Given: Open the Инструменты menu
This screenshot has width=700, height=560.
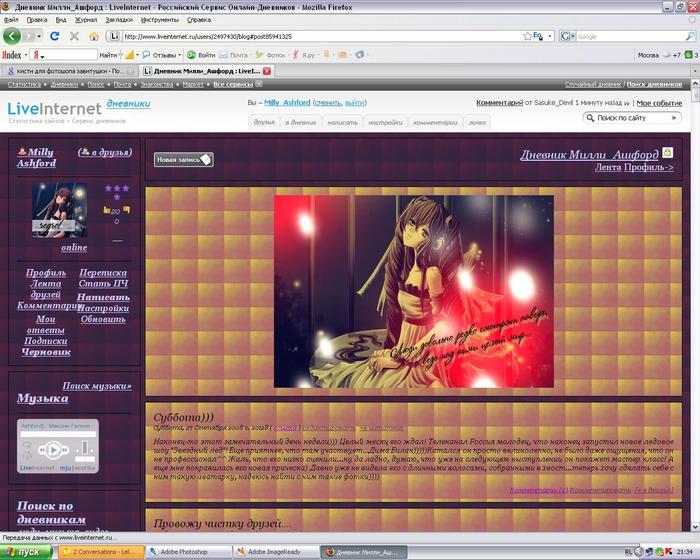Looking at the screenshot, I should tap(160, 20).
